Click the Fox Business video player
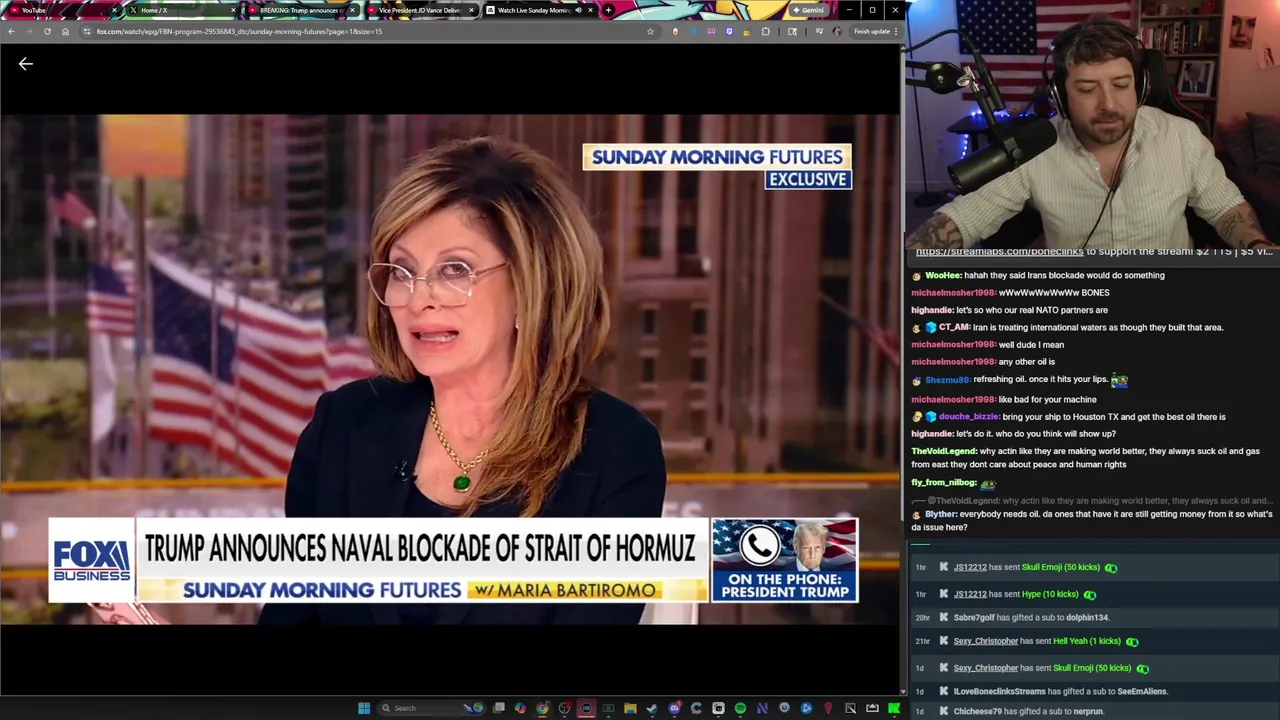The height and width of the screenshot is (720, 1280). point(450,368)
